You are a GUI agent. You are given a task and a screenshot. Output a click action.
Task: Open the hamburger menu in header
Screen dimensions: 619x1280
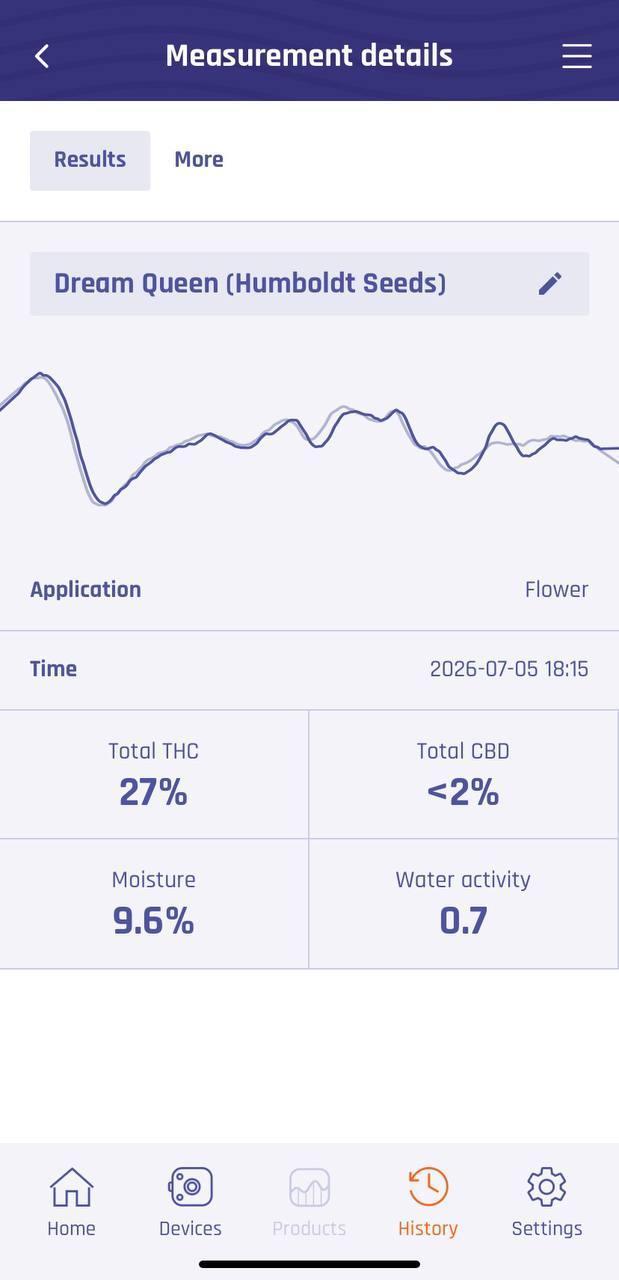pos(577,56)
